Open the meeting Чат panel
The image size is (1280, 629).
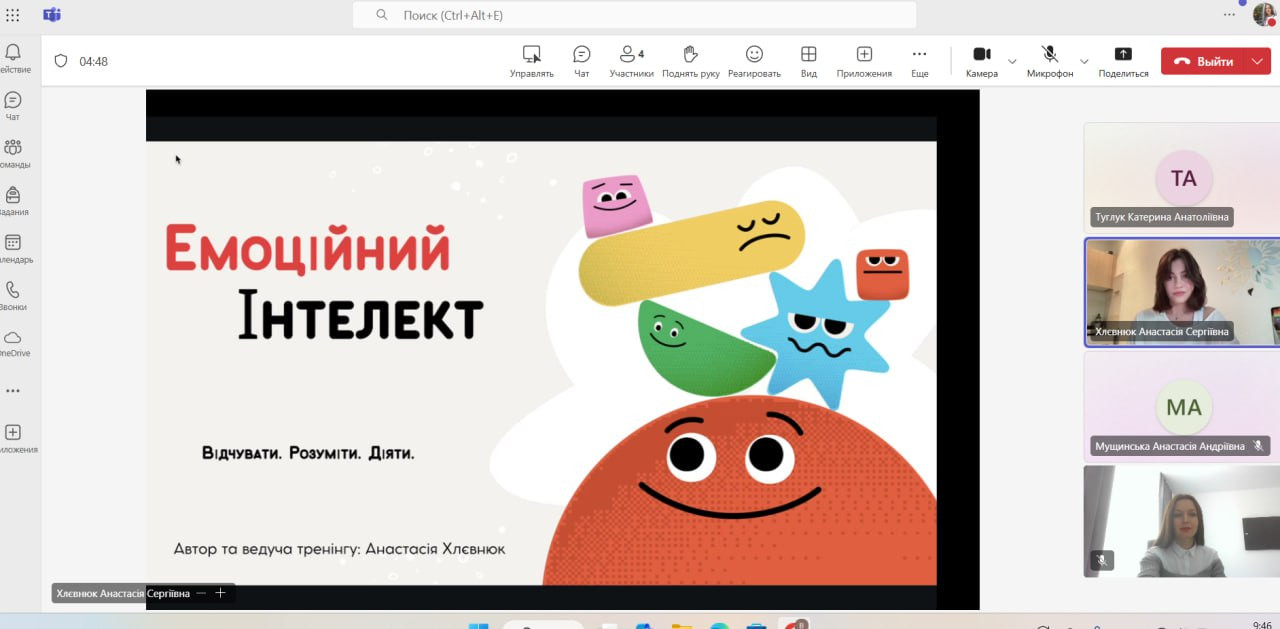(x=582, y=61)
